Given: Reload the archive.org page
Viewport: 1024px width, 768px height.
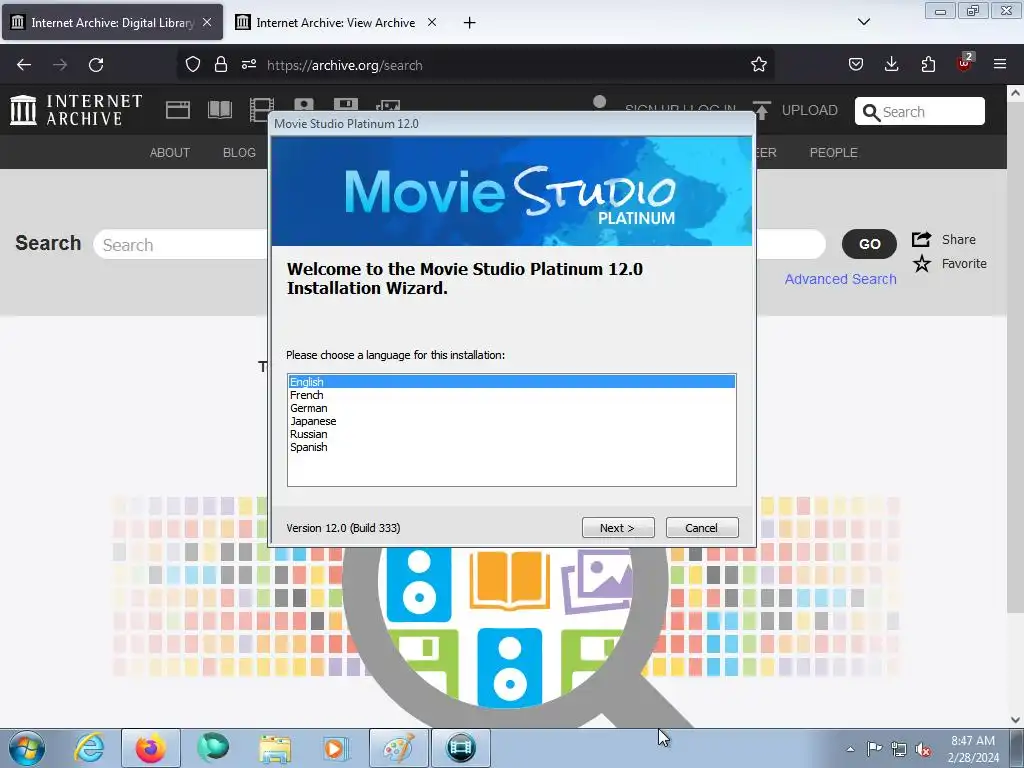Looking at the screenshot, I should click(x=96, y=65).
